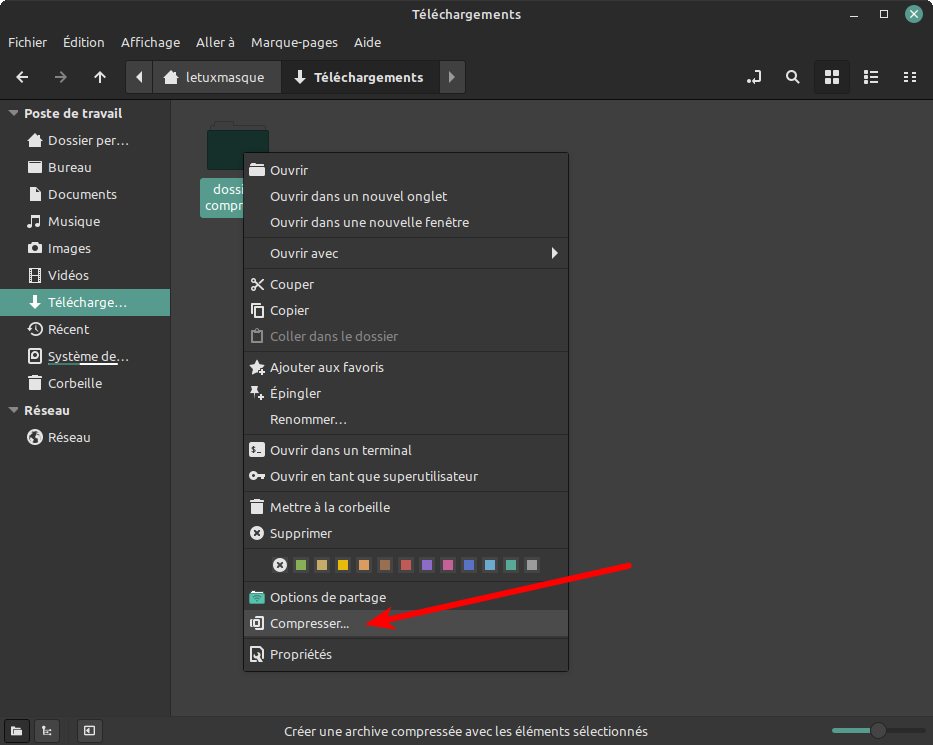Pick the gray folder color swatch
This screenshot has height=745, width=933.
[x=532, y=565]
